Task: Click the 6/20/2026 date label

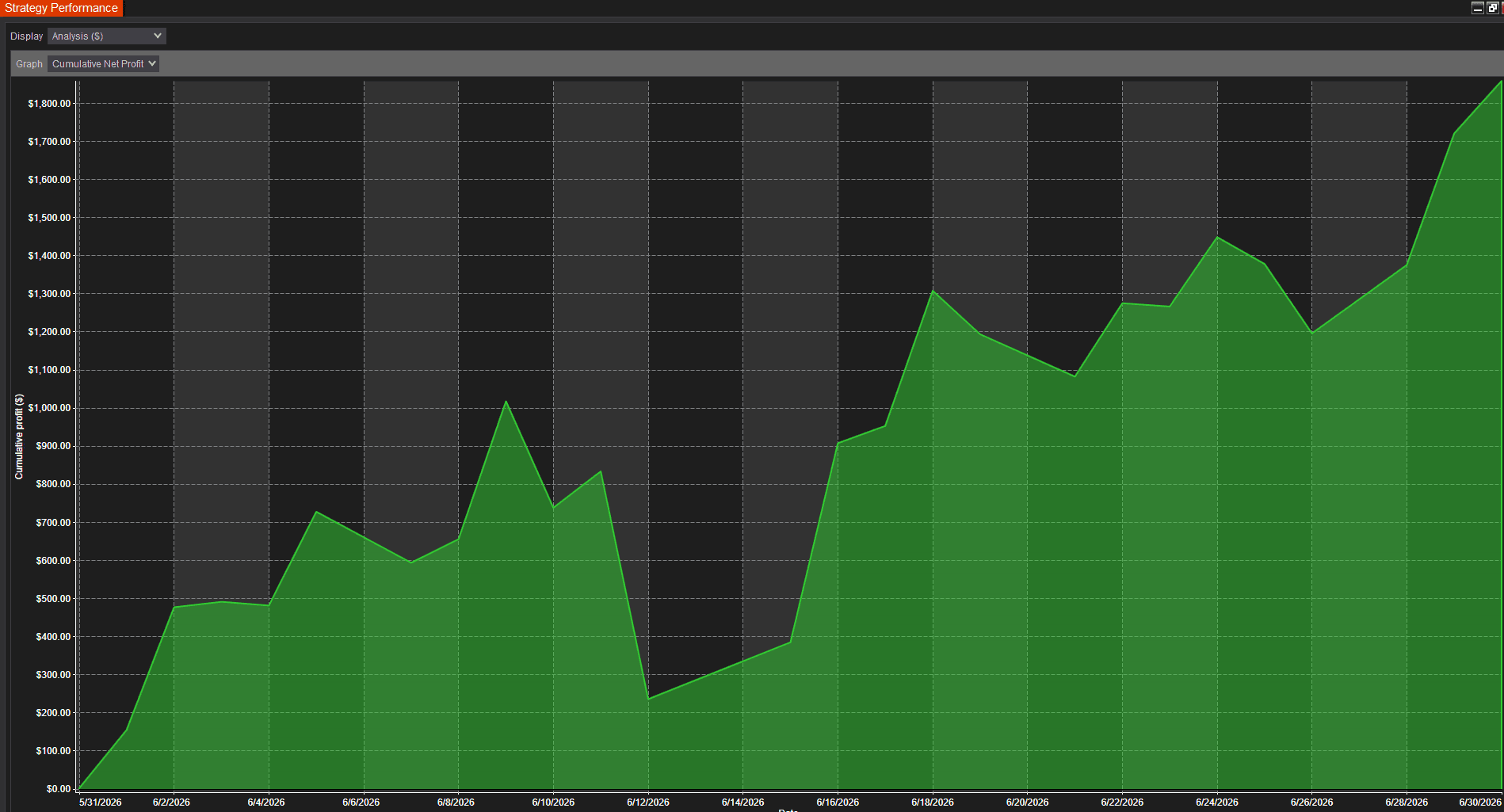Action: [x=1028, y=802]
